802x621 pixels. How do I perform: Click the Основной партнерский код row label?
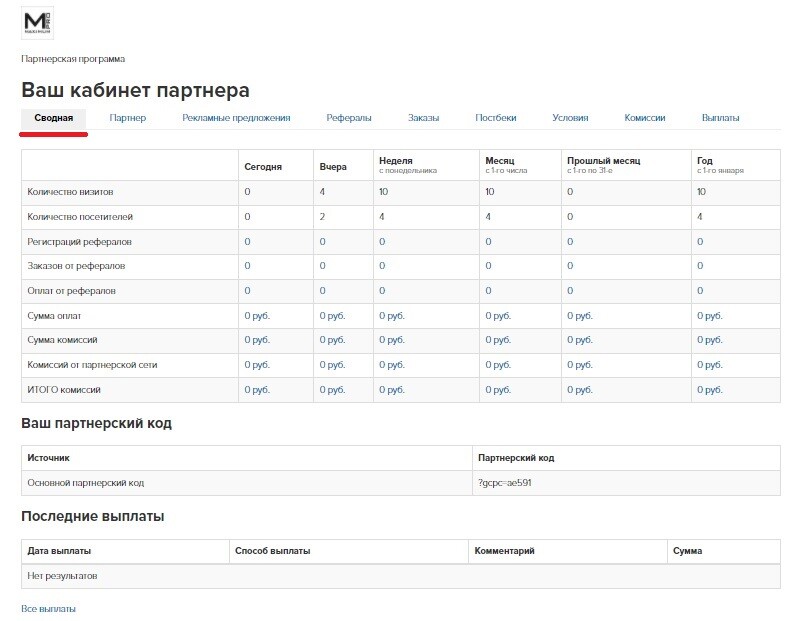tap(85, 482)
